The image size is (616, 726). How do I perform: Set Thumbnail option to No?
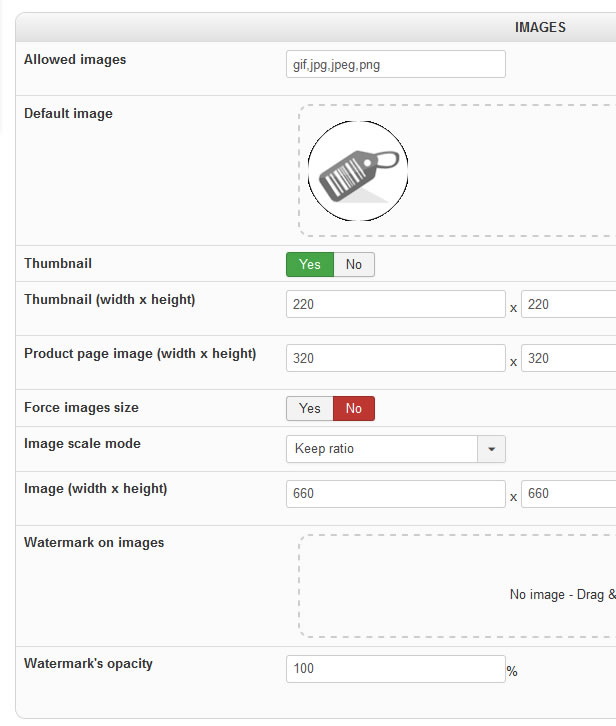tap(354, 264)
